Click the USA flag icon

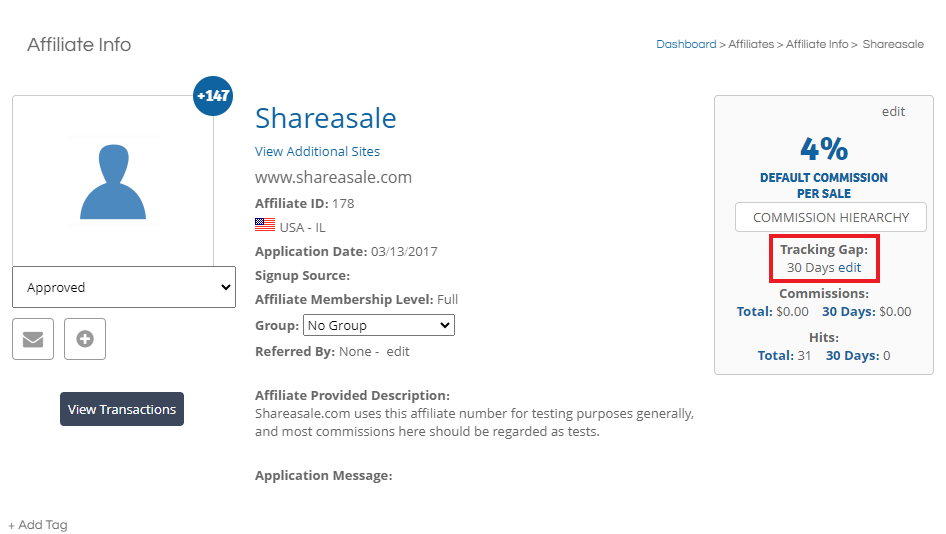coord(265,225)
